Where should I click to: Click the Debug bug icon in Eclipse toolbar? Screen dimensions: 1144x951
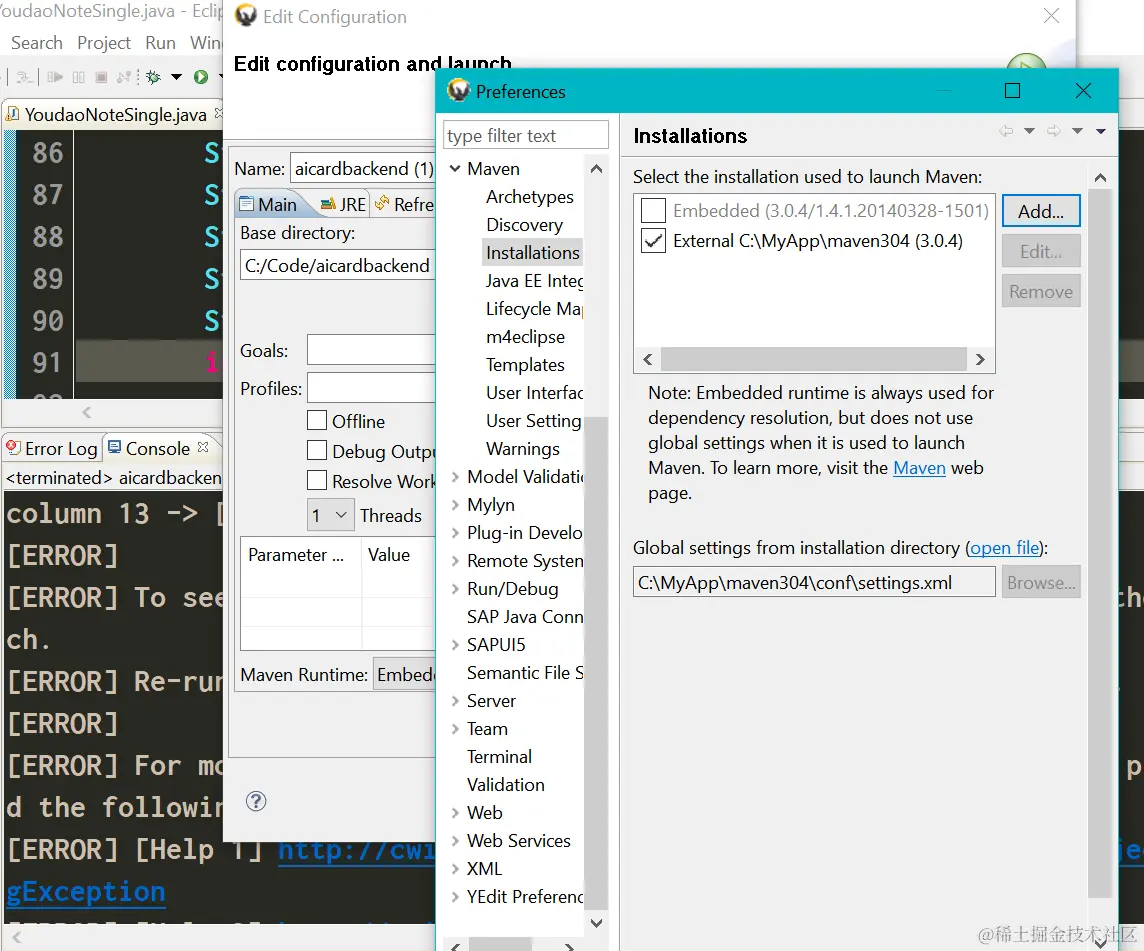153,77
